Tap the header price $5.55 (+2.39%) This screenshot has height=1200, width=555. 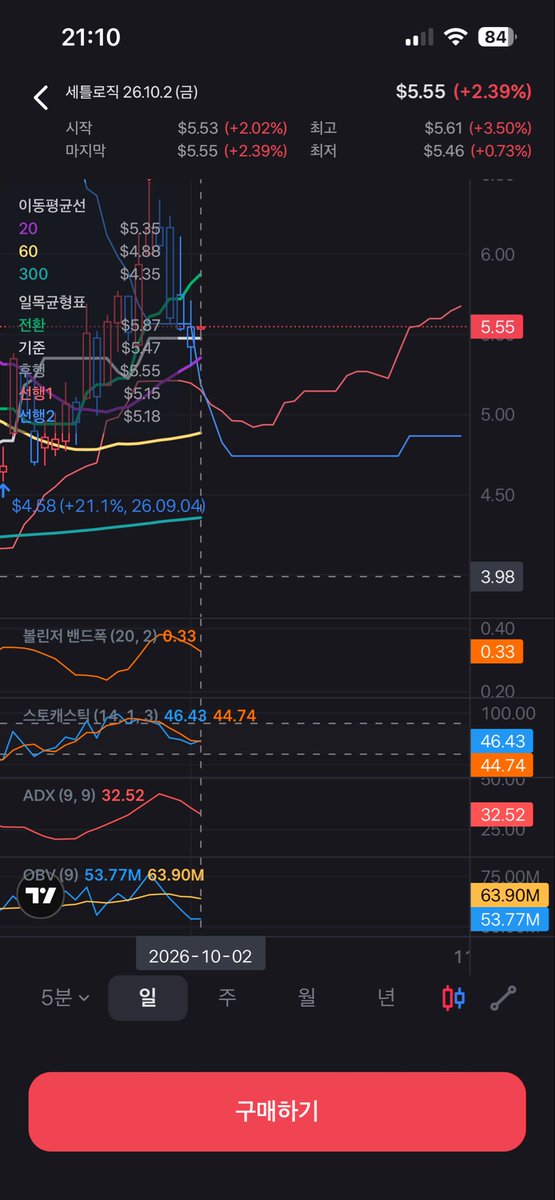click(x=463, y=92)
